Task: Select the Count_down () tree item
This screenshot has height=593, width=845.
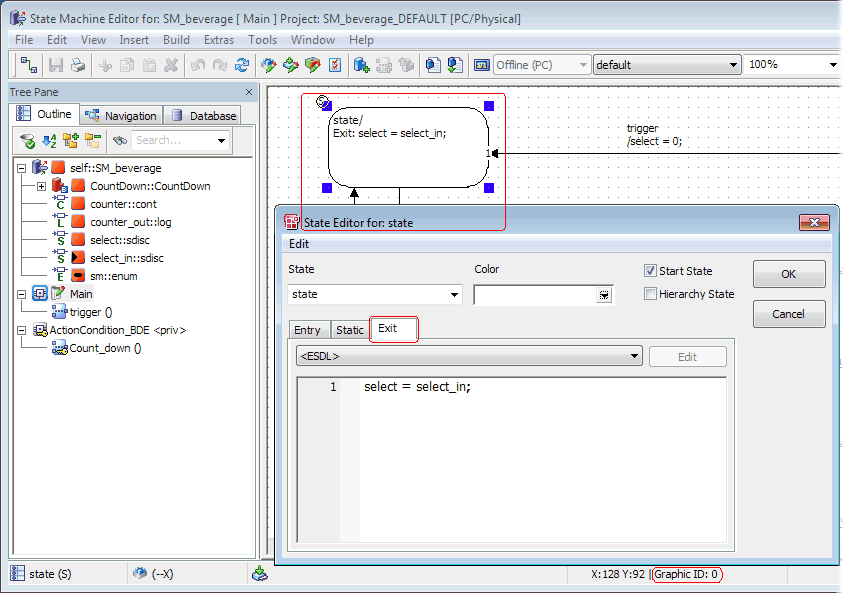Action: [x=105, y=348]
